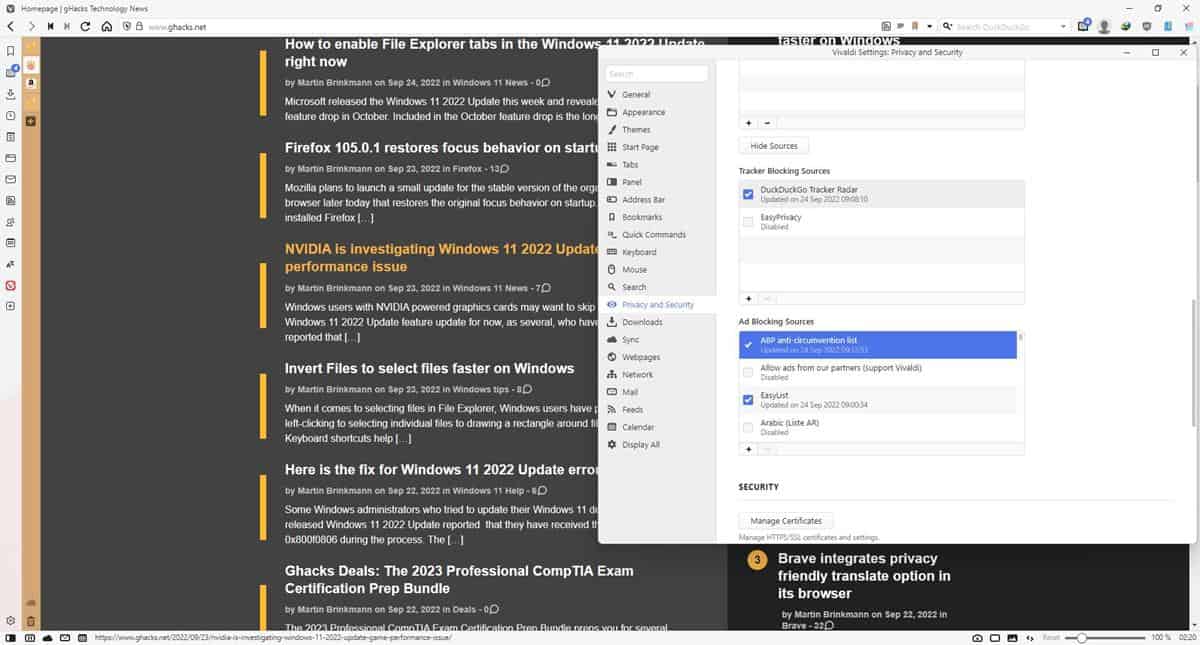Viewport: 1200px width, 645px height.
Task: Click the Manage Certificates button
Action: 786,521
